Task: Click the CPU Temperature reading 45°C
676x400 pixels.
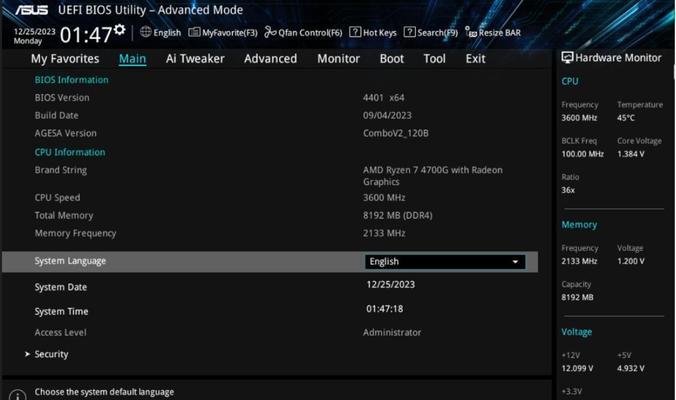Action: 626,118
